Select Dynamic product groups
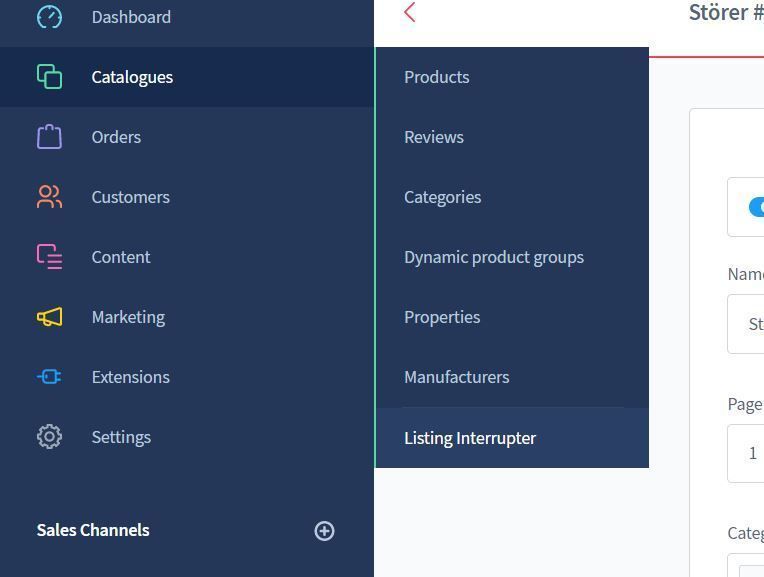The height and width of the screenshot is (577, 764). pyautogui.click(x=493, y=257)
